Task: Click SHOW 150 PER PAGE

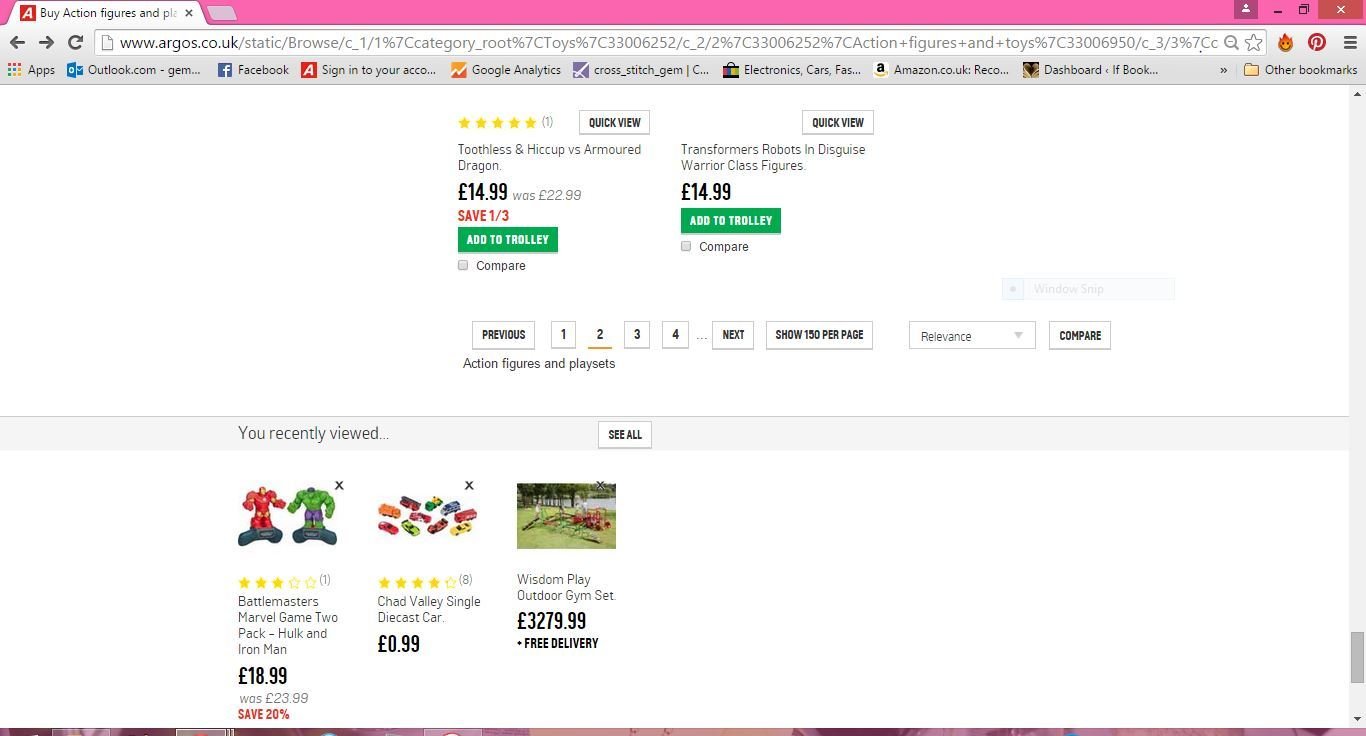Action: click(819, 335)
